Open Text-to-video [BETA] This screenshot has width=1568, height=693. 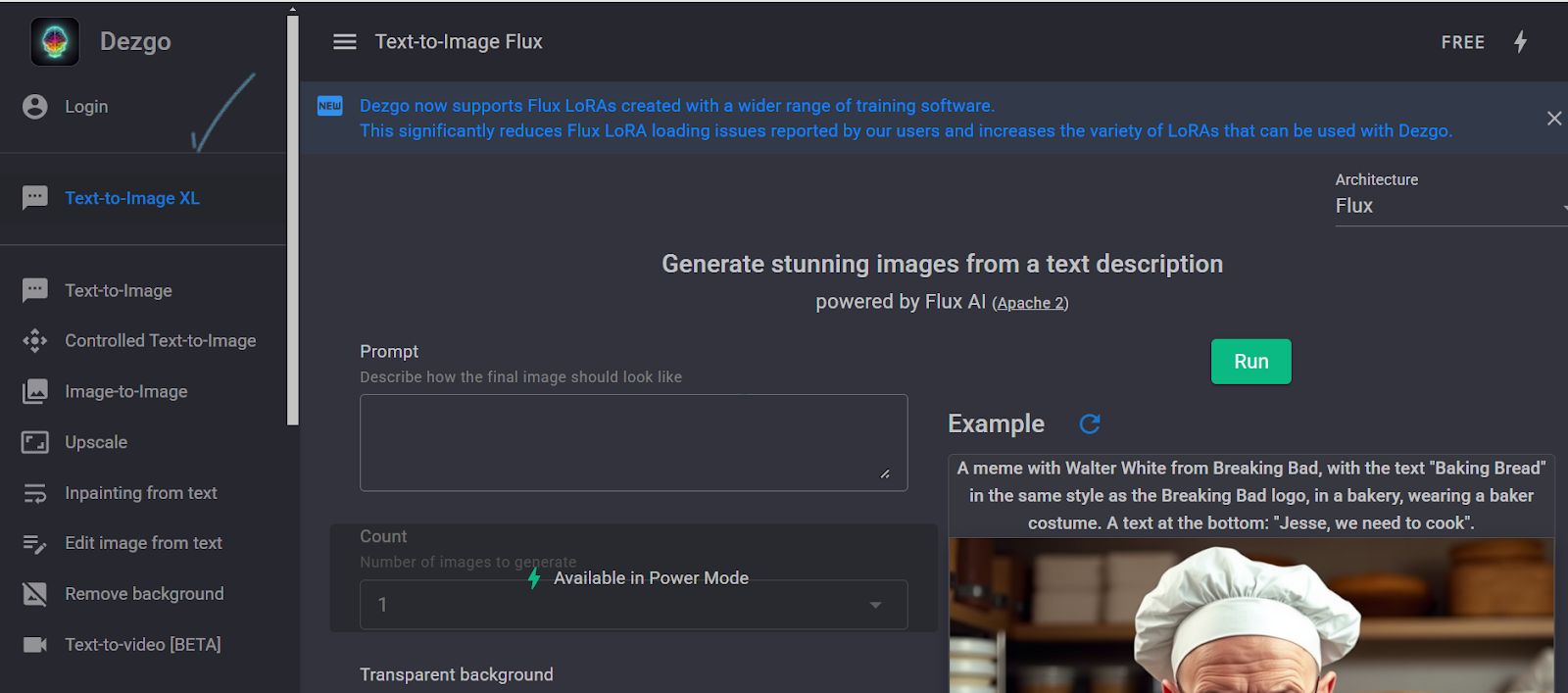143,644
